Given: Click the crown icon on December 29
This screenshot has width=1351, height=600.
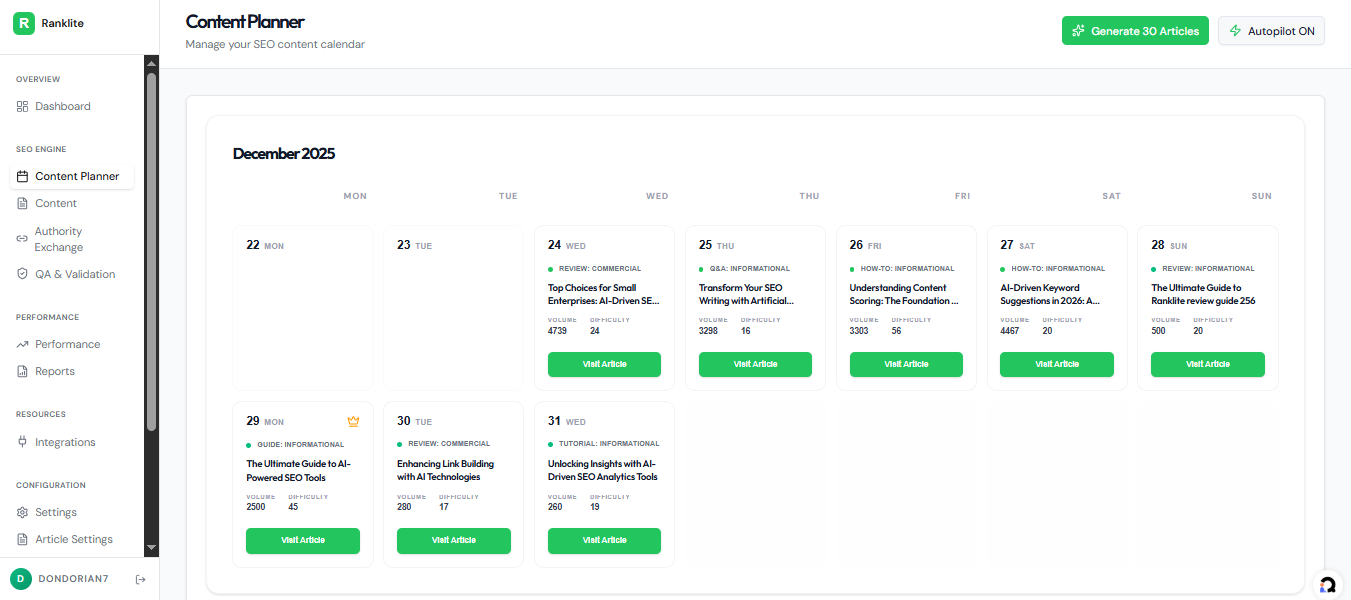Looking at the screenshot, I should pos(353,421).
